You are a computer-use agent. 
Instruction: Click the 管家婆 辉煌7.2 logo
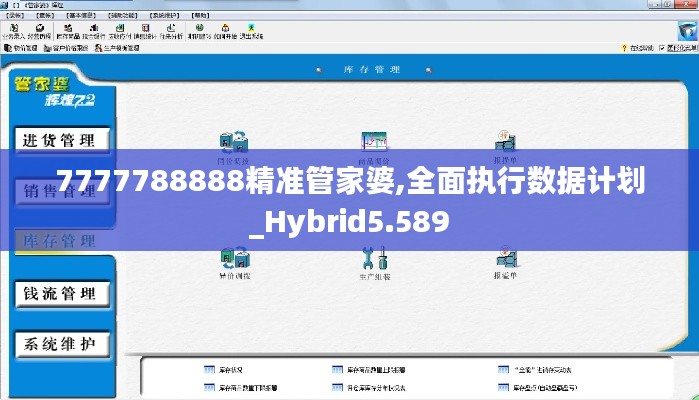(x=55, y=91)
